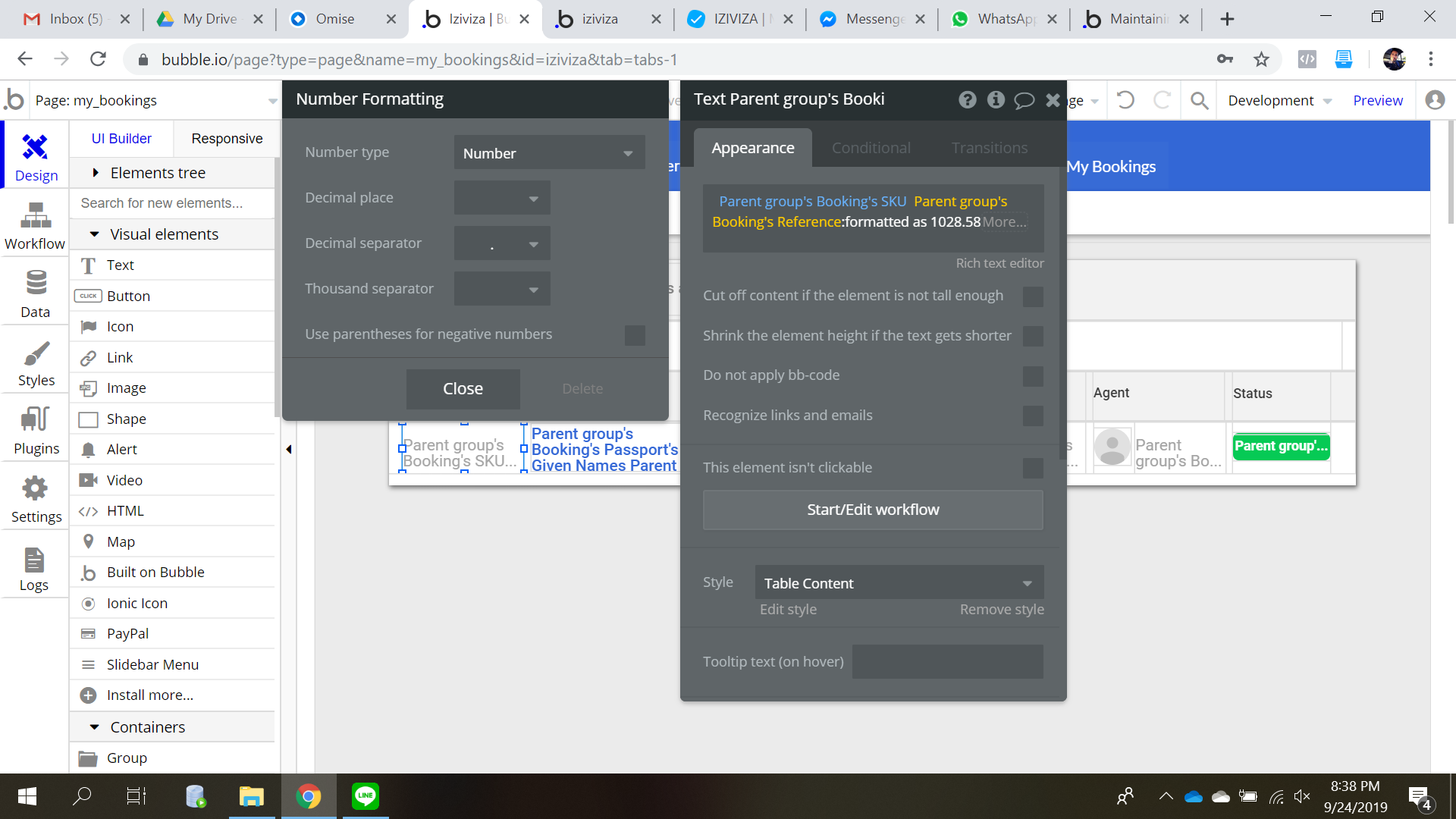Open the Style dropdown showing Table Content
Screen dimensions: 1456x819
pos(899,583)
